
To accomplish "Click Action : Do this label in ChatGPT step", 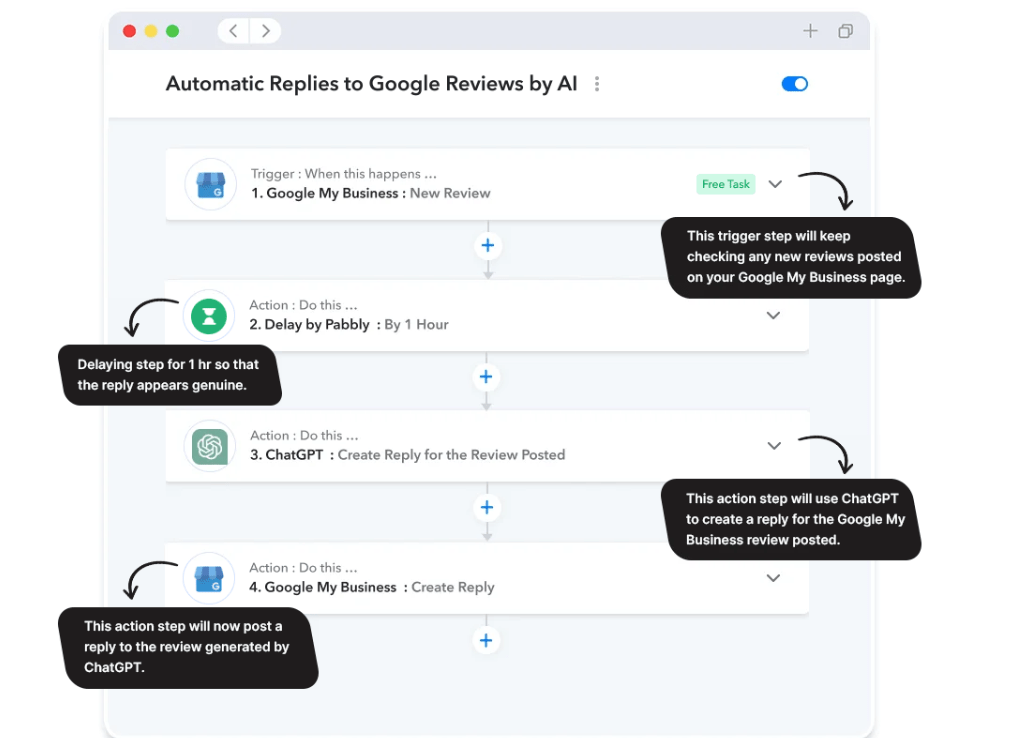I will [x=304, y=435].
